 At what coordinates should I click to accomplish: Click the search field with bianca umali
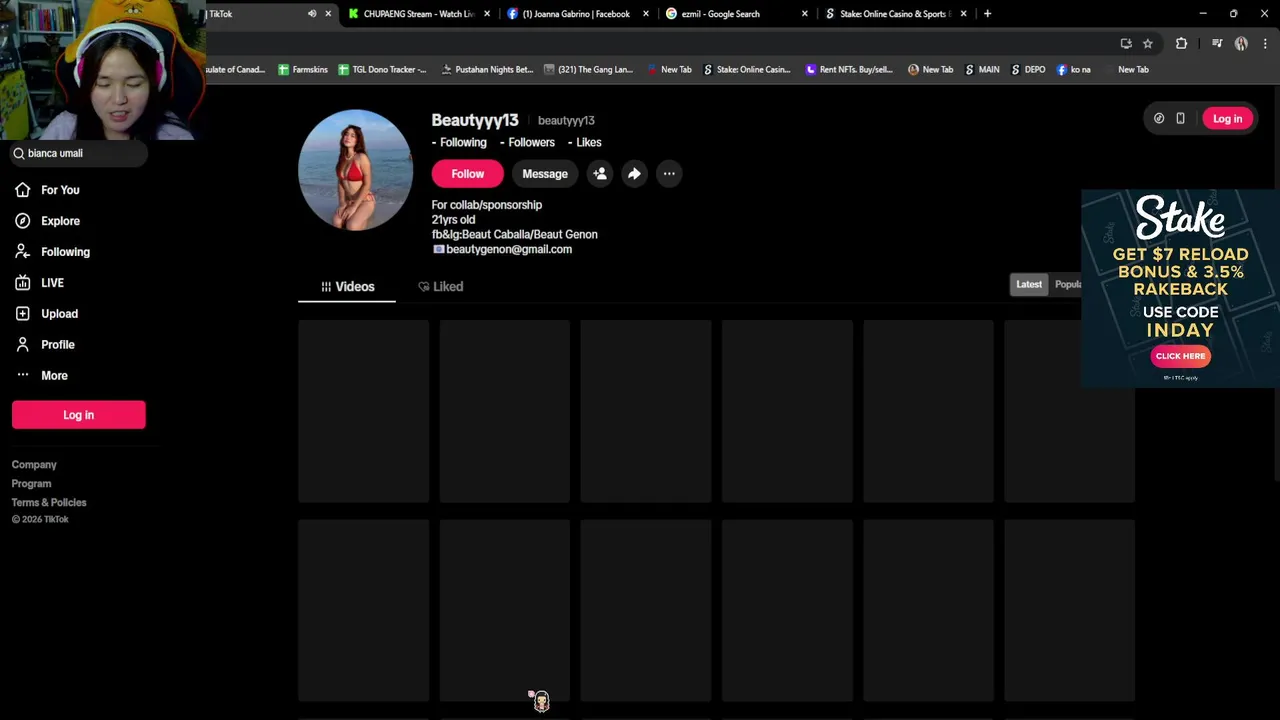coord(78,153)
